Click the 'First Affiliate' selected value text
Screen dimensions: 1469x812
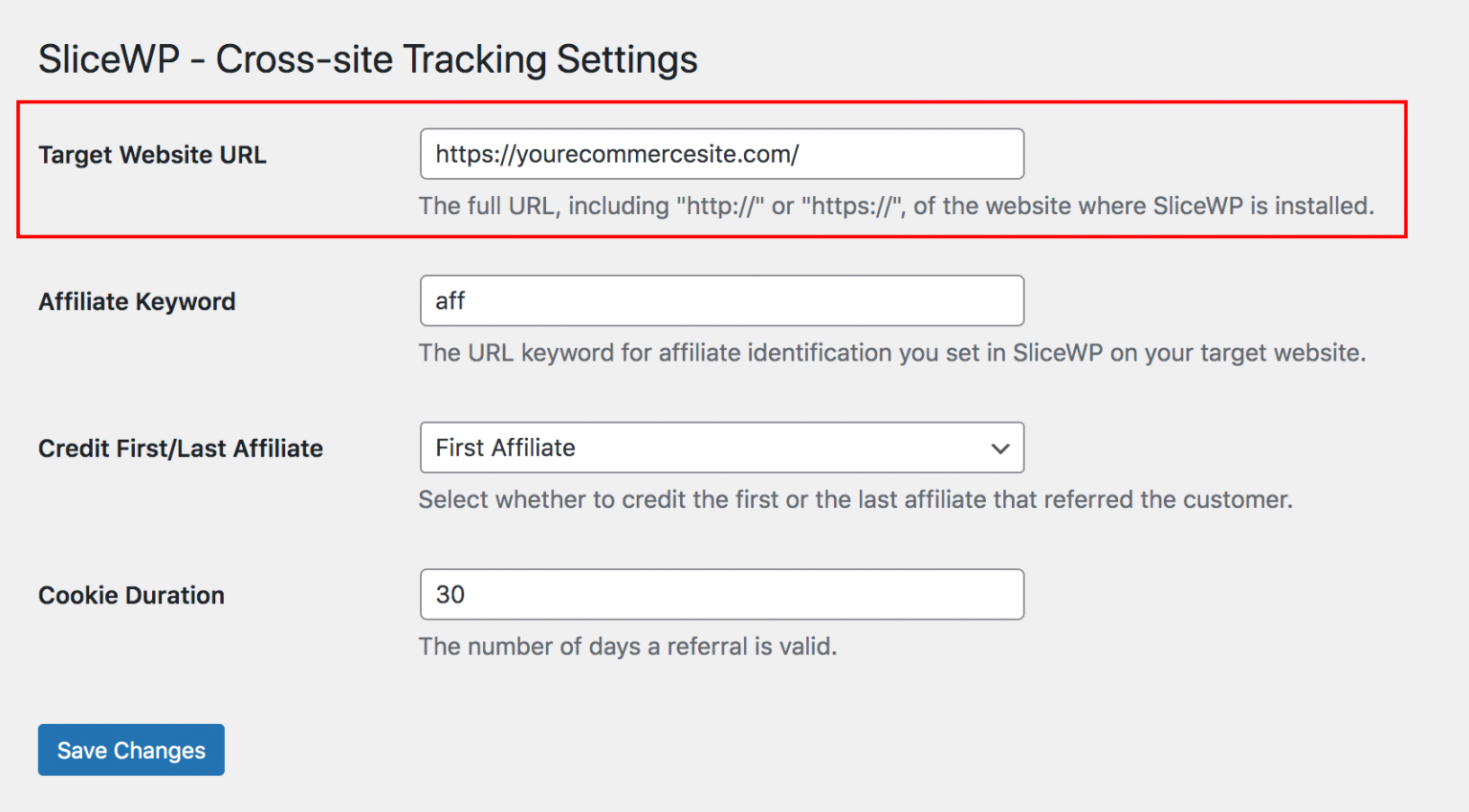pos(505,448)
